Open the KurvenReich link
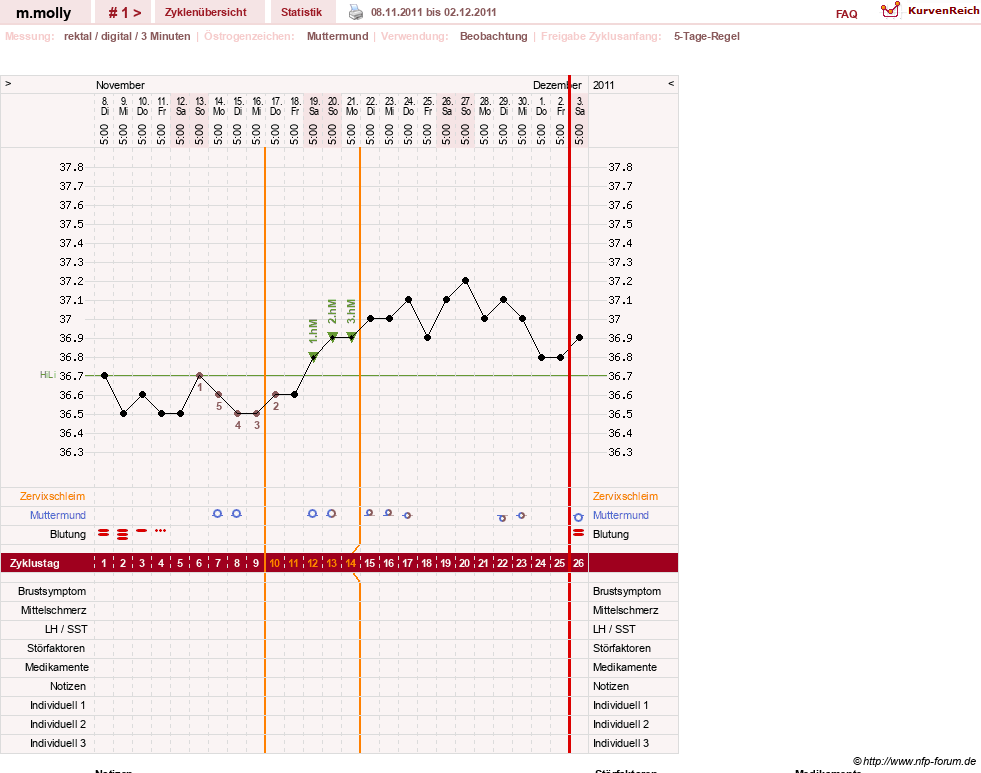 tap(943, 11)
